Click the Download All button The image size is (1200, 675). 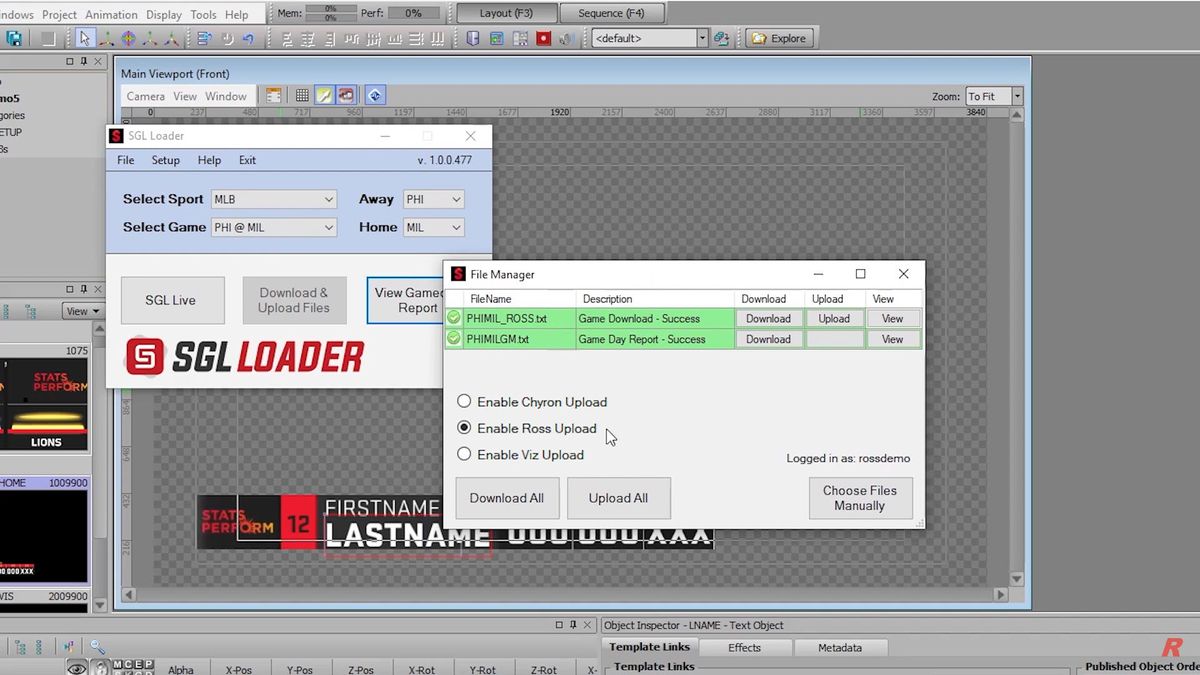(x=507, y=497)
